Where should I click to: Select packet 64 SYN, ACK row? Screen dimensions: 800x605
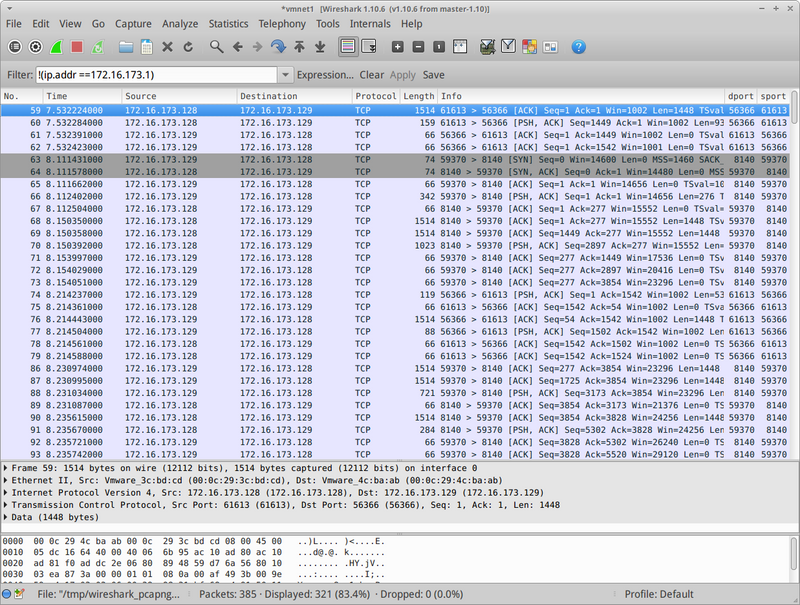[395, 172]
